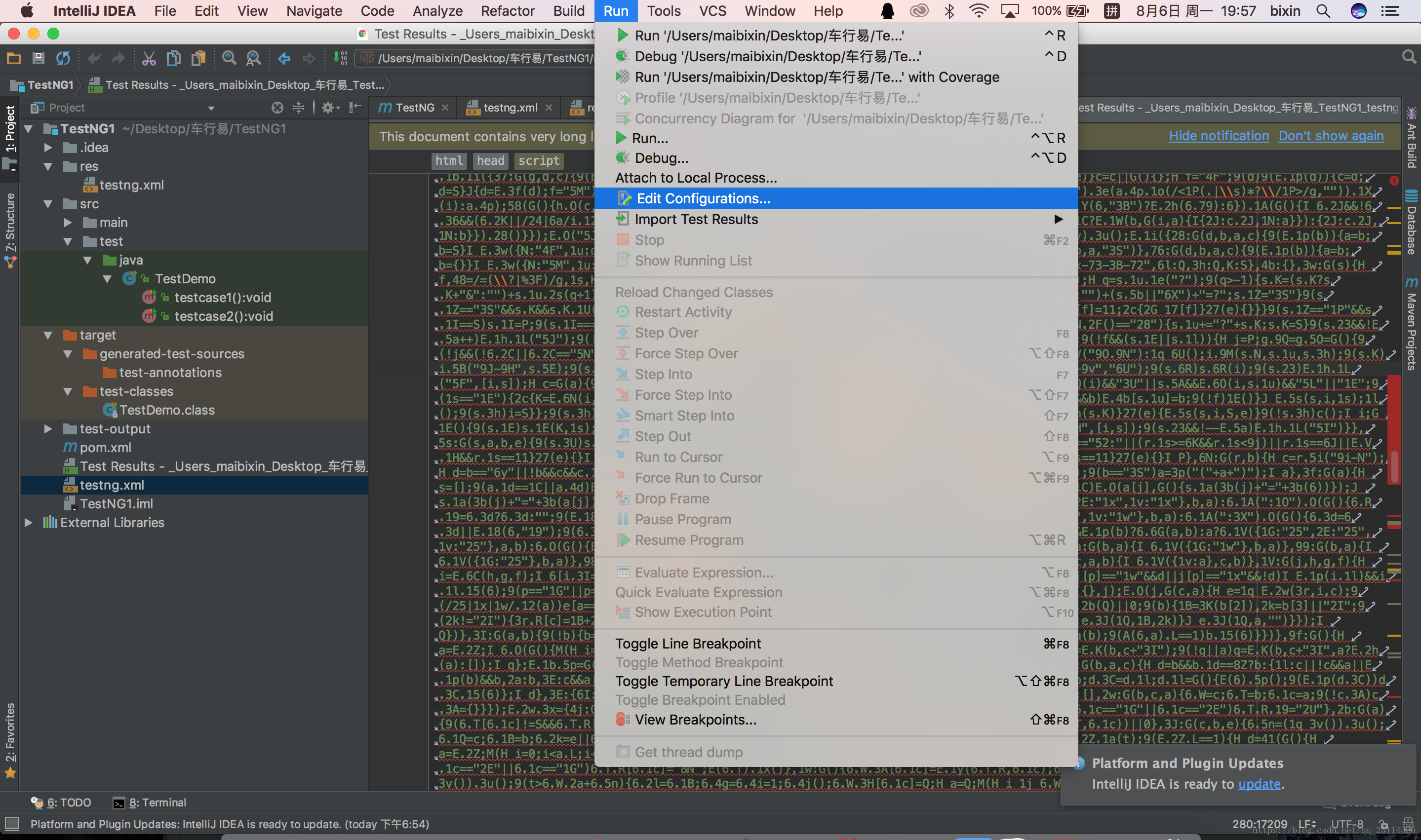Collapse the TestDemo class node

(107, 279)
